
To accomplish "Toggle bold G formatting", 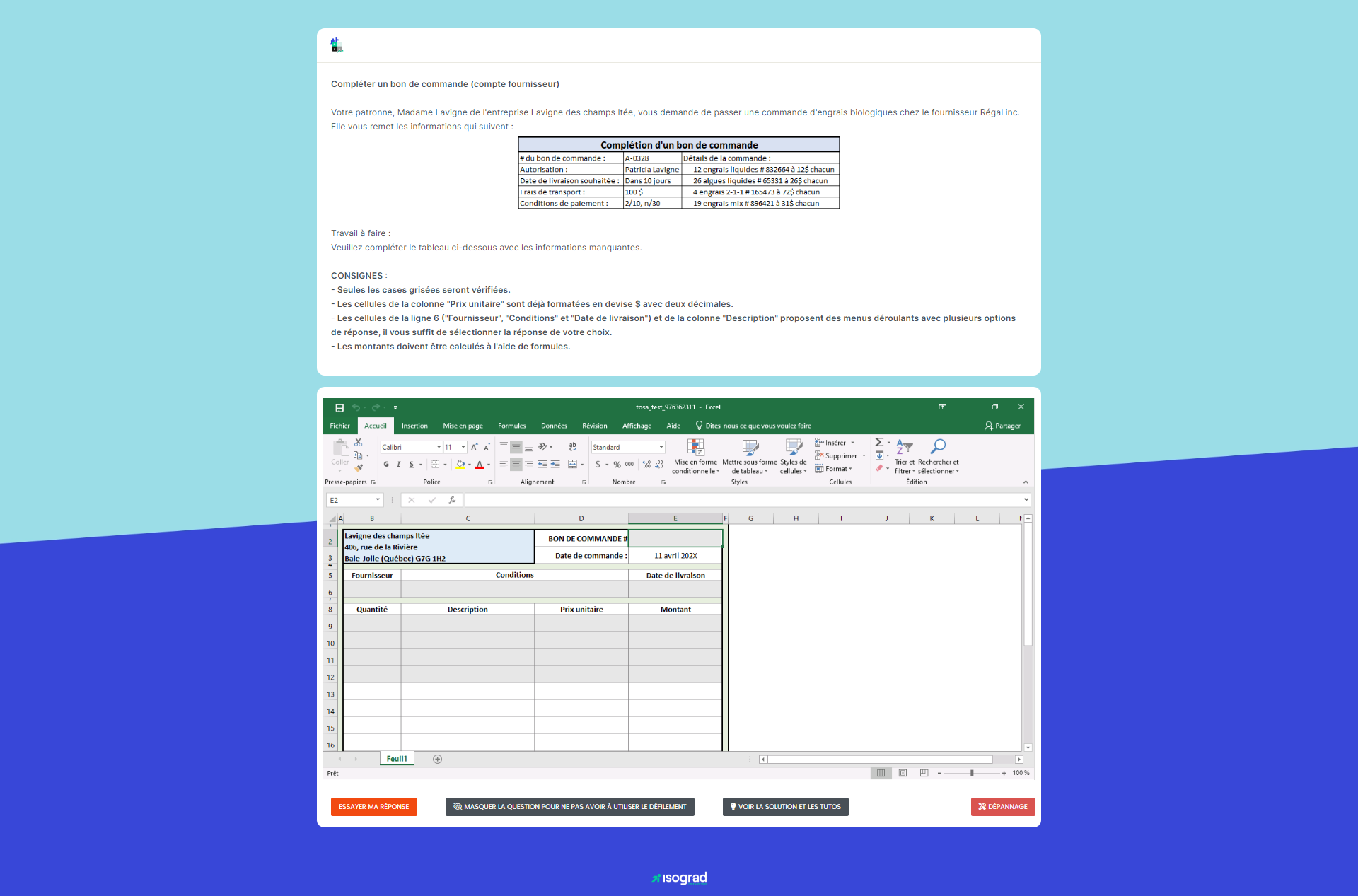I will click(386, 465).
